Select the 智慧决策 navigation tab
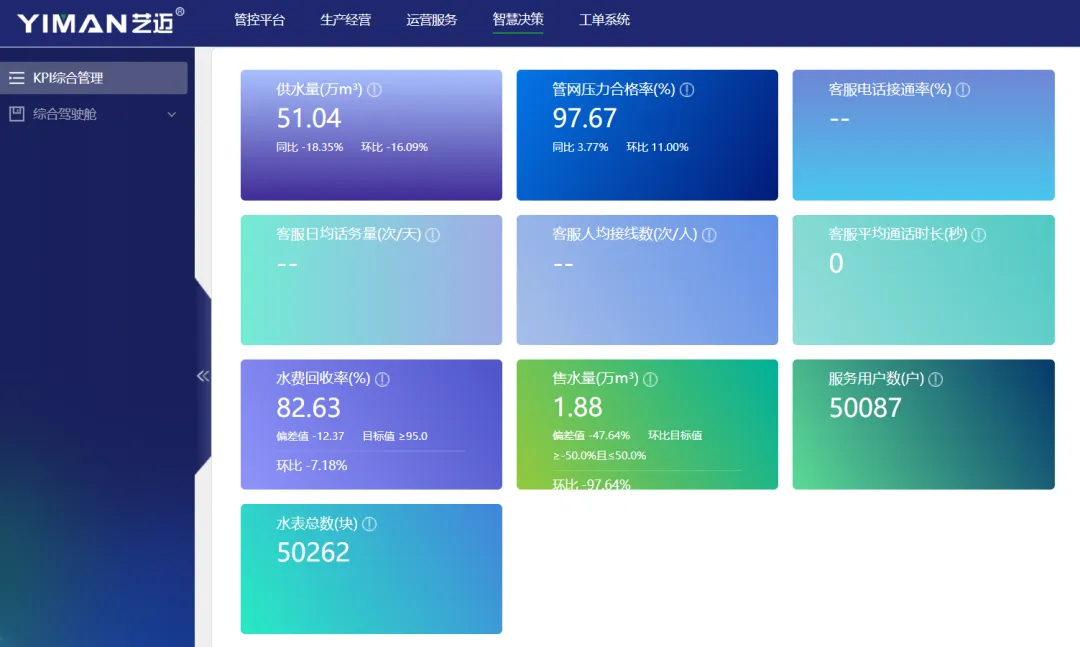The image size is (1080, 647). click(x=518, y=20)
